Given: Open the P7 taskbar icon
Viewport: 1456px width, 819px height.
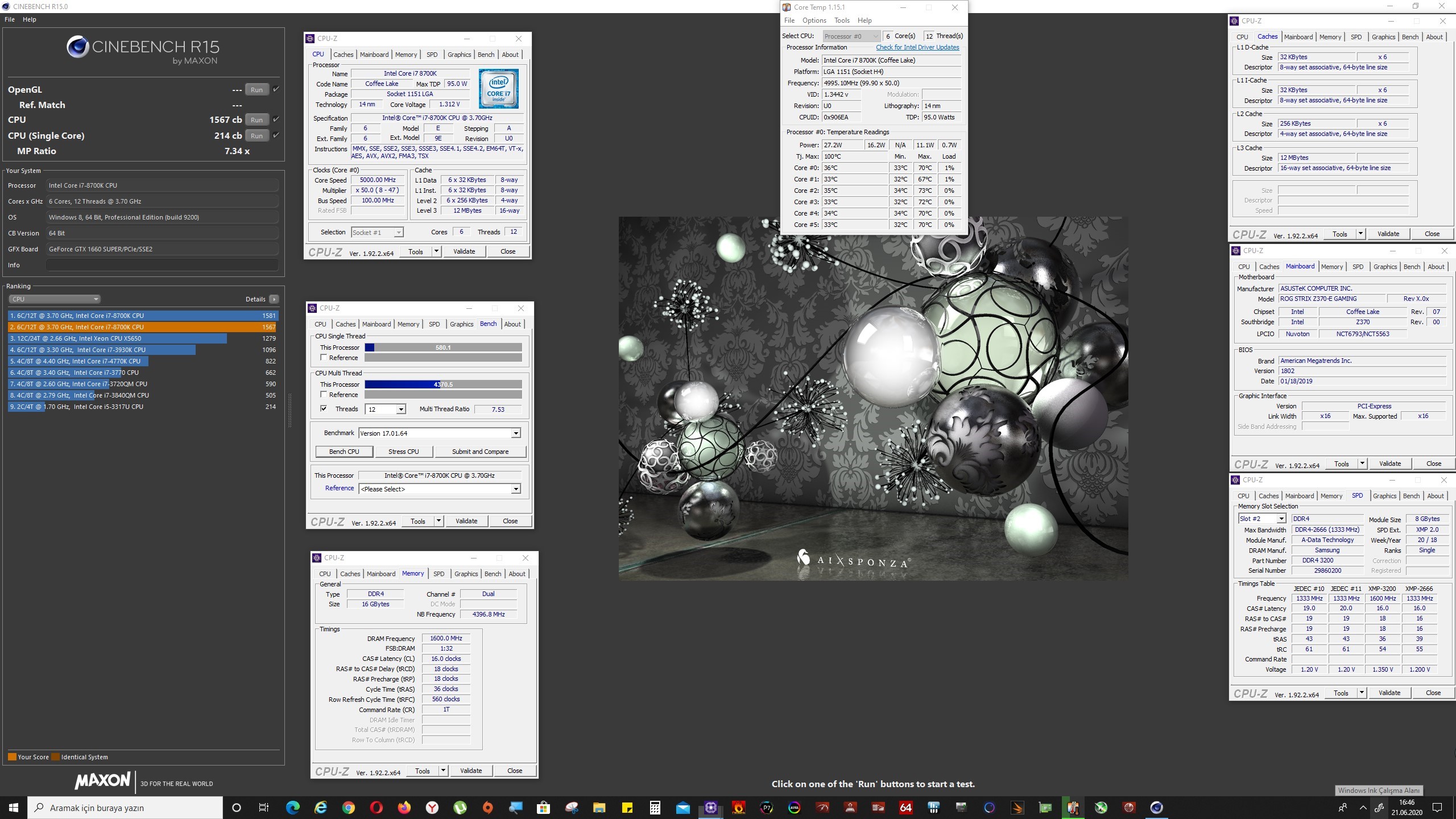Looking at the screenshot, I should pyautogui.click(x=767, y=808).
